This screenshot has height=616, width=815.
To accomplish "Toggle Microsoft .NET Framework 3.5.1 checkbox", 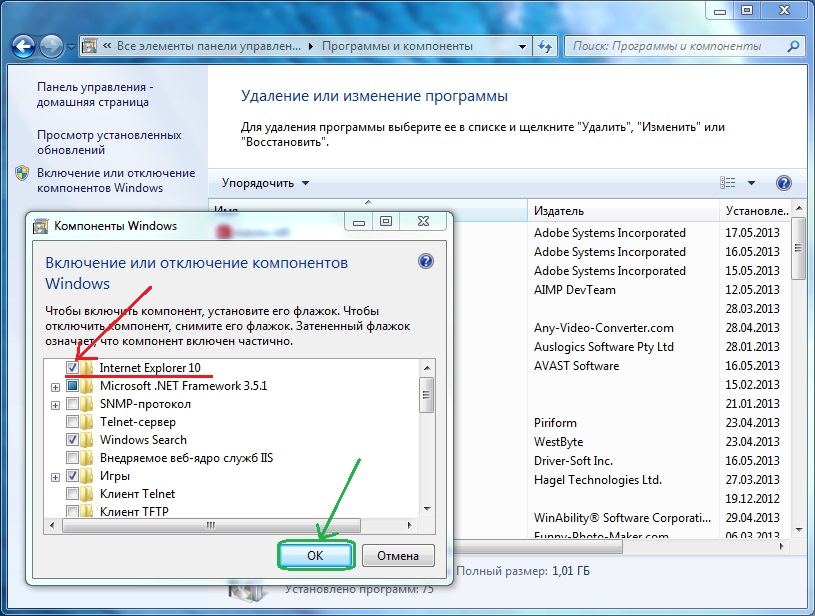I will [x=72, y=386].
